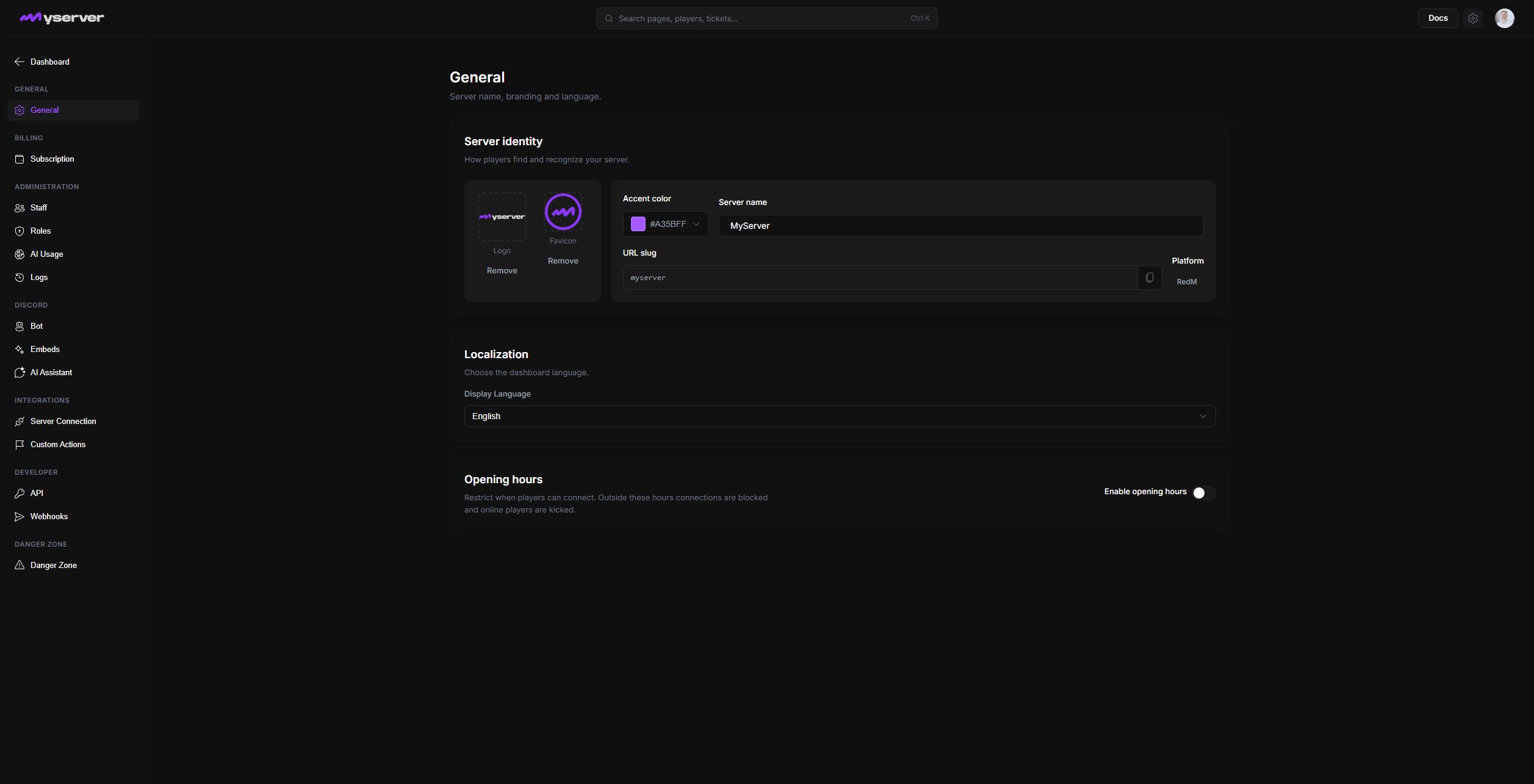1534x784 pixels.
Task: Open the Display Language dropdown
Action: point(840,416)
